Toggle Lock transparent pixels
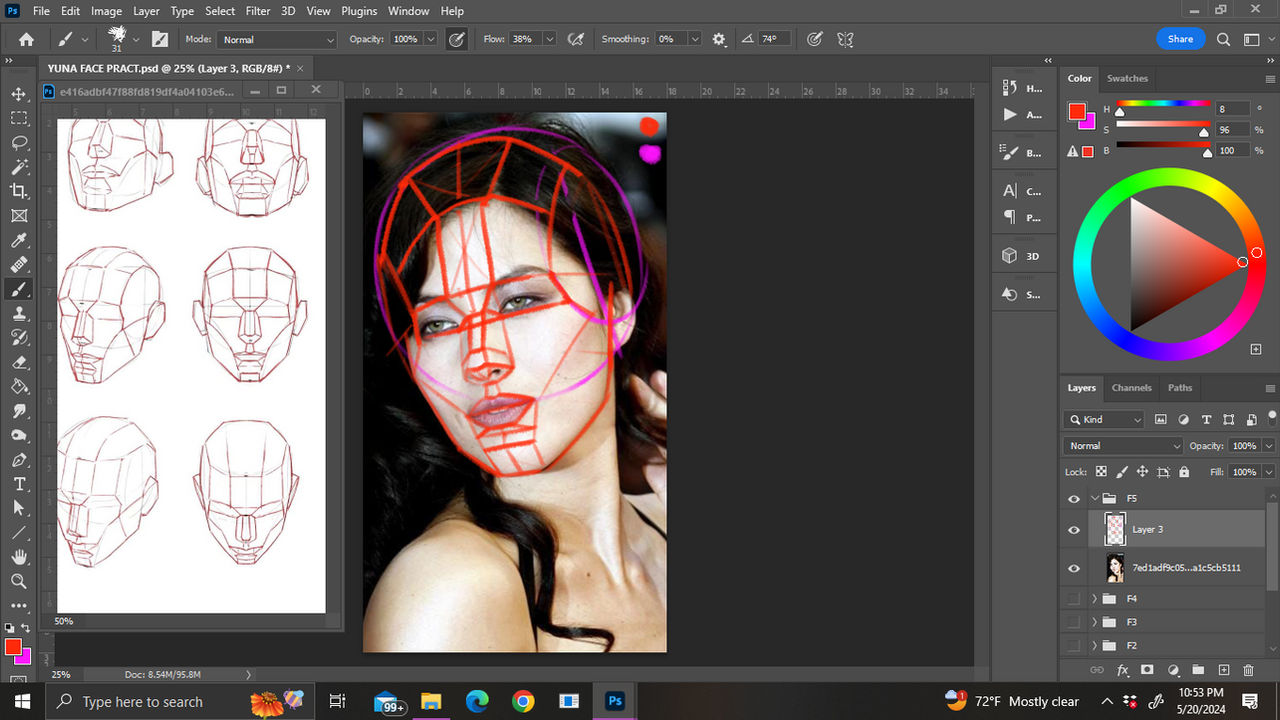1280x720 pixels. 1101,471
